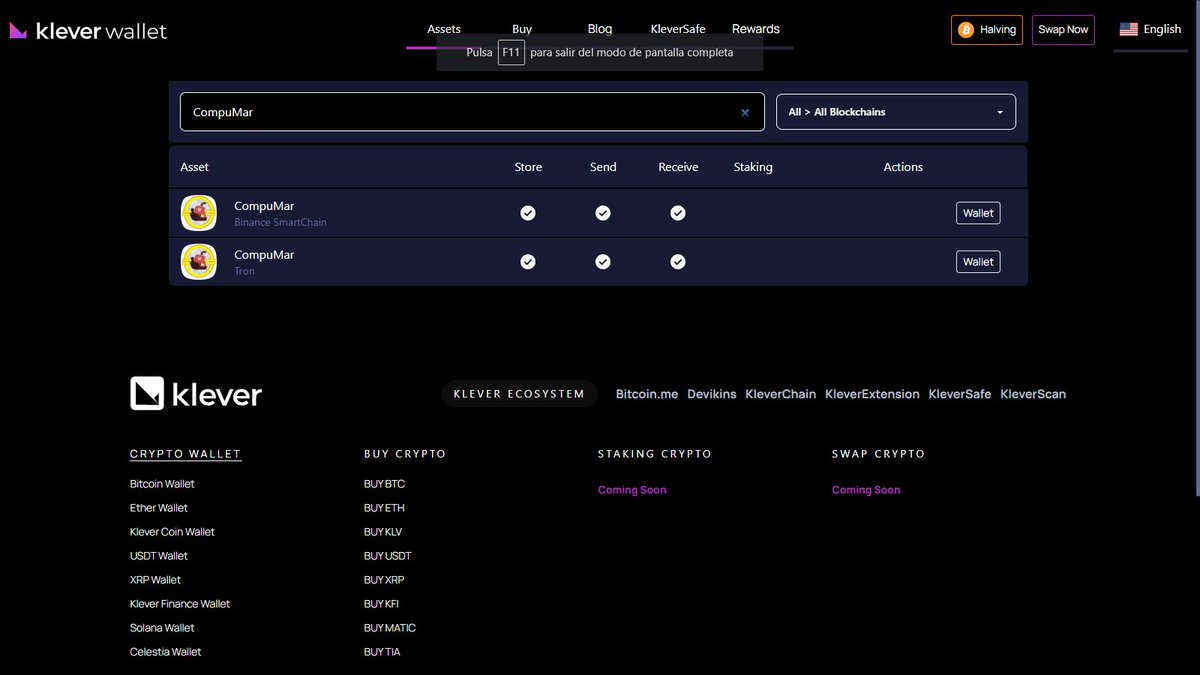Open the Buy tab
Screen dimensions: 1200x675
[522, 30]
